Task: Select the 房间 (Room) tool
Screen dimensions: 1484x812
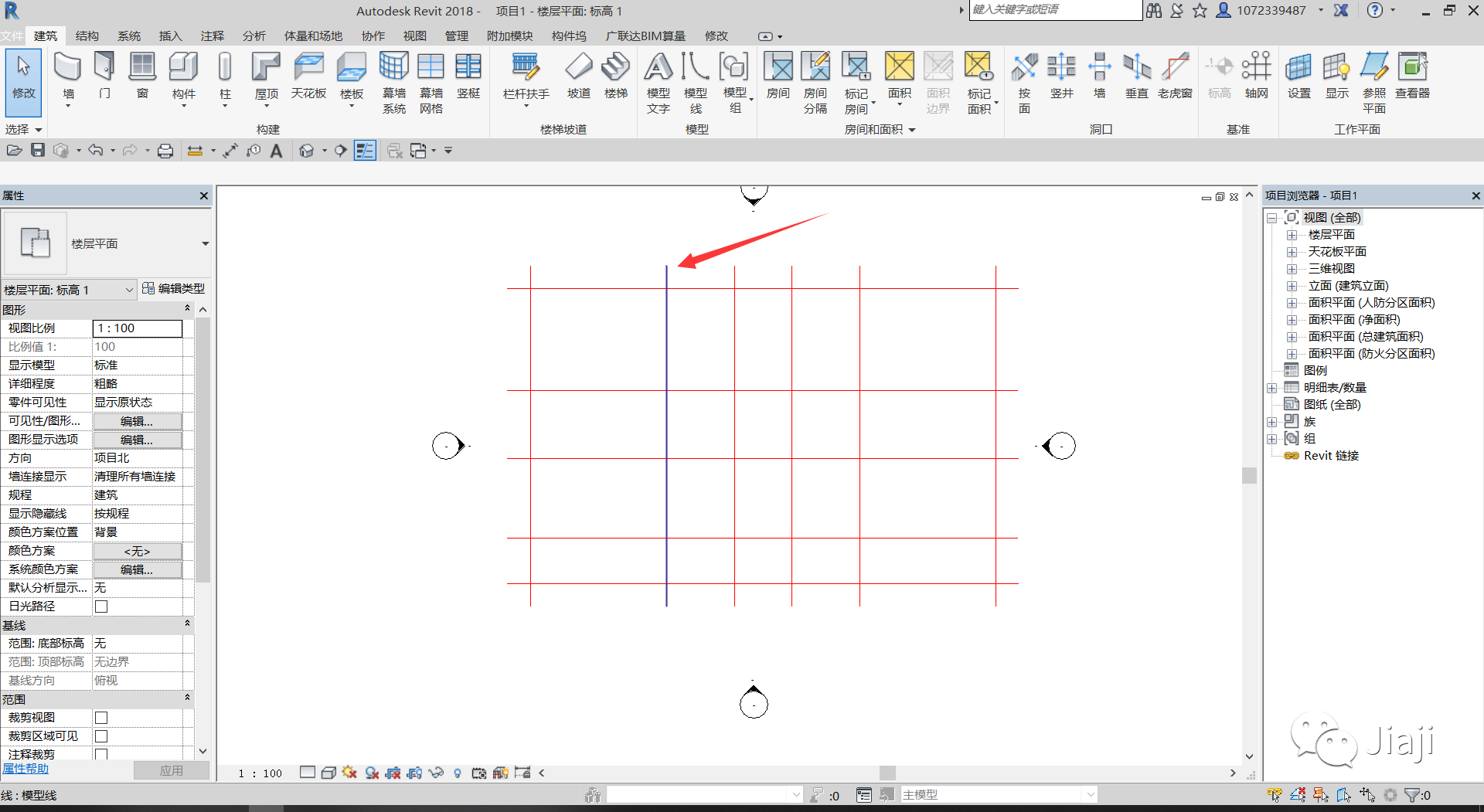Action: (778, 76)
